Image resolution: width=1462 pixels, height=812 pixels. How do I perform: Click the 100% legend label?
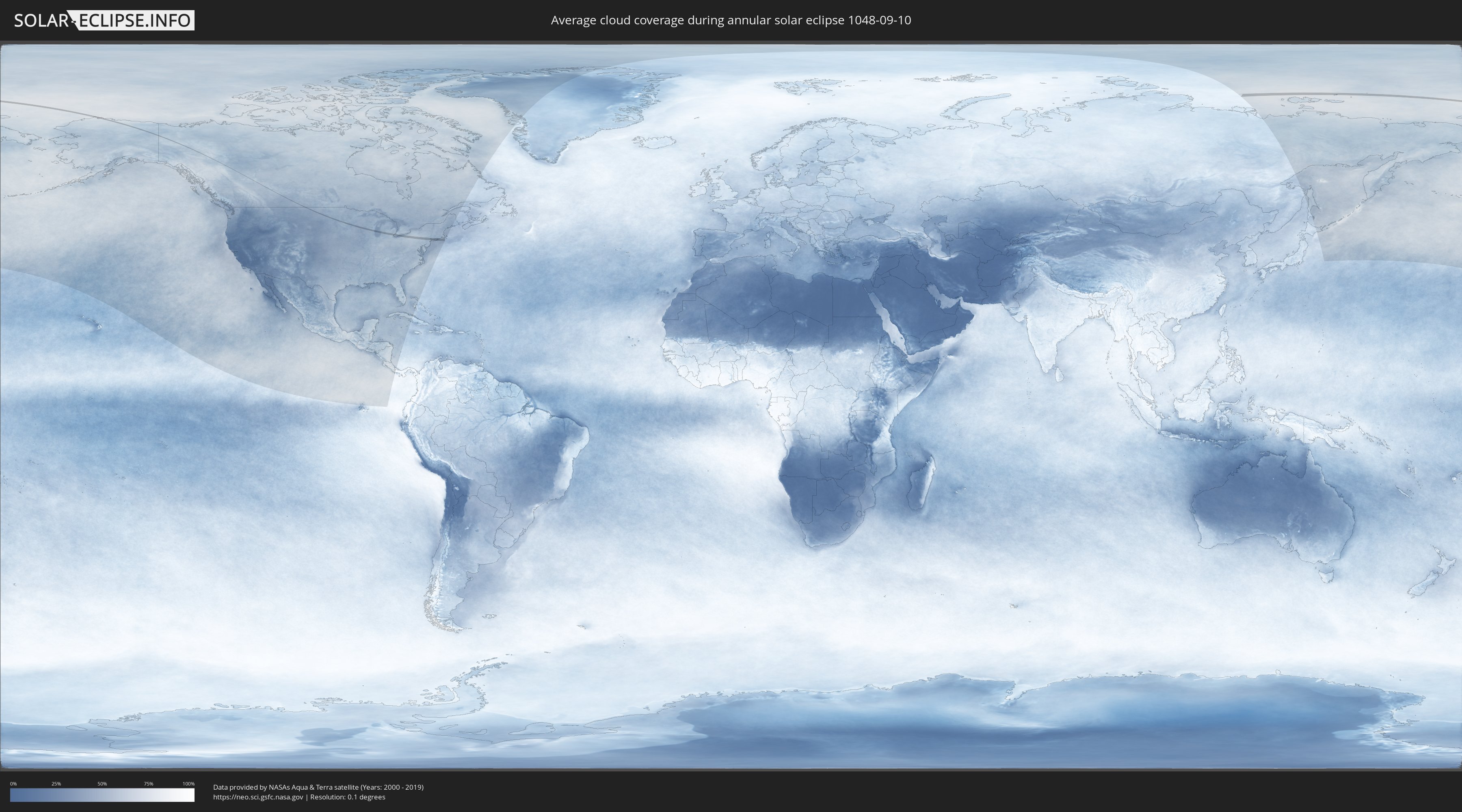click(x=188, y=784)
